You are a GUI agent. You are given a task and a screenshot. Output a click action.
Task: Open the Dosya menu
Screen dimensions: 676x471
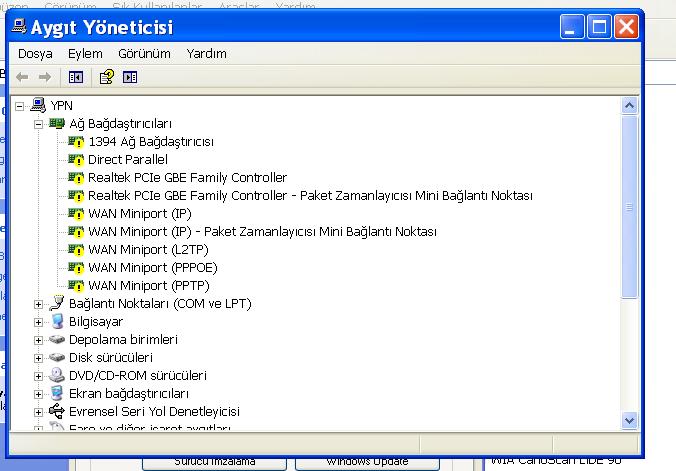[x=35, y=54]
